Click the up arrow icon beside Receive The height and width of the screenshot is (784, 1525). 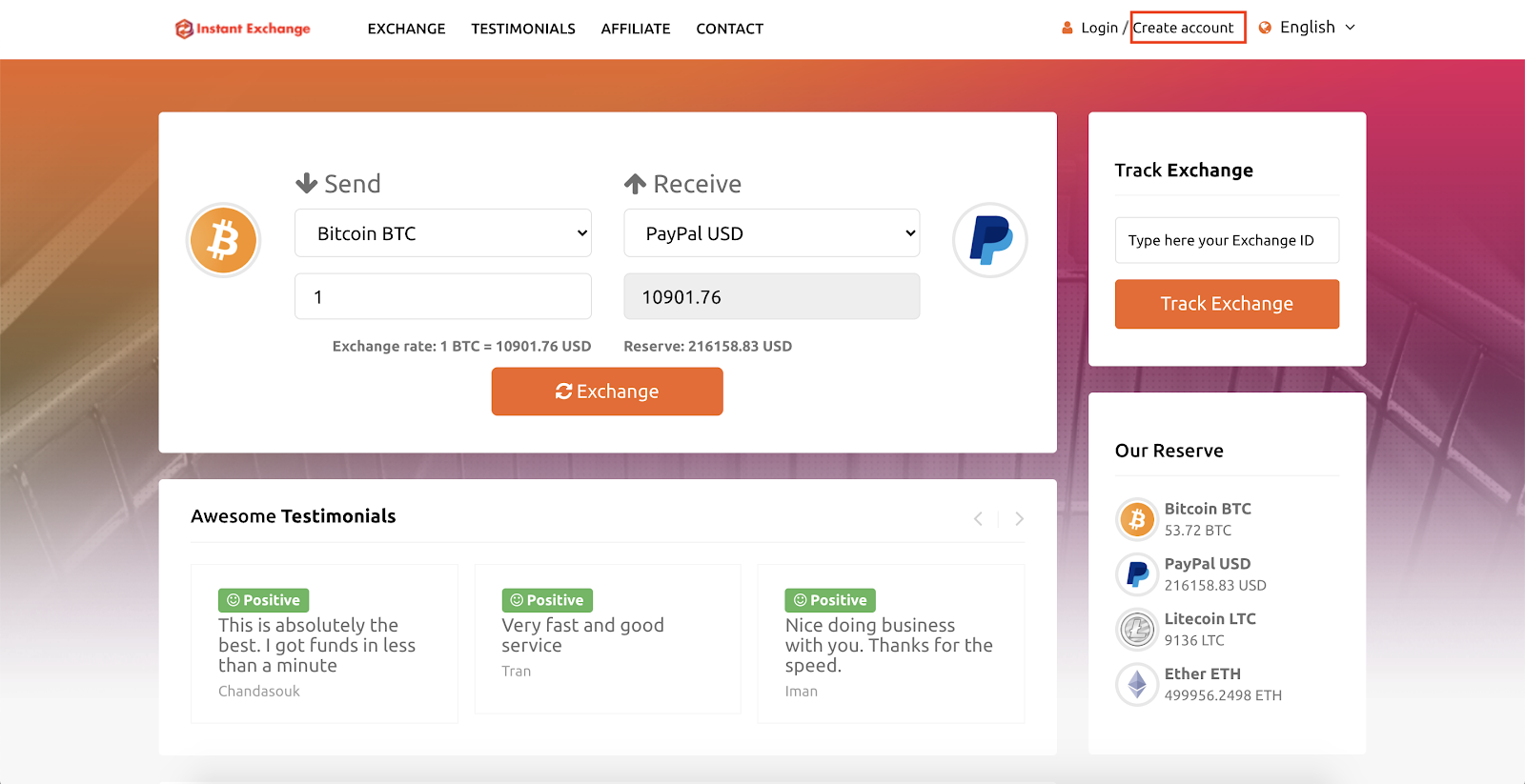635,183
